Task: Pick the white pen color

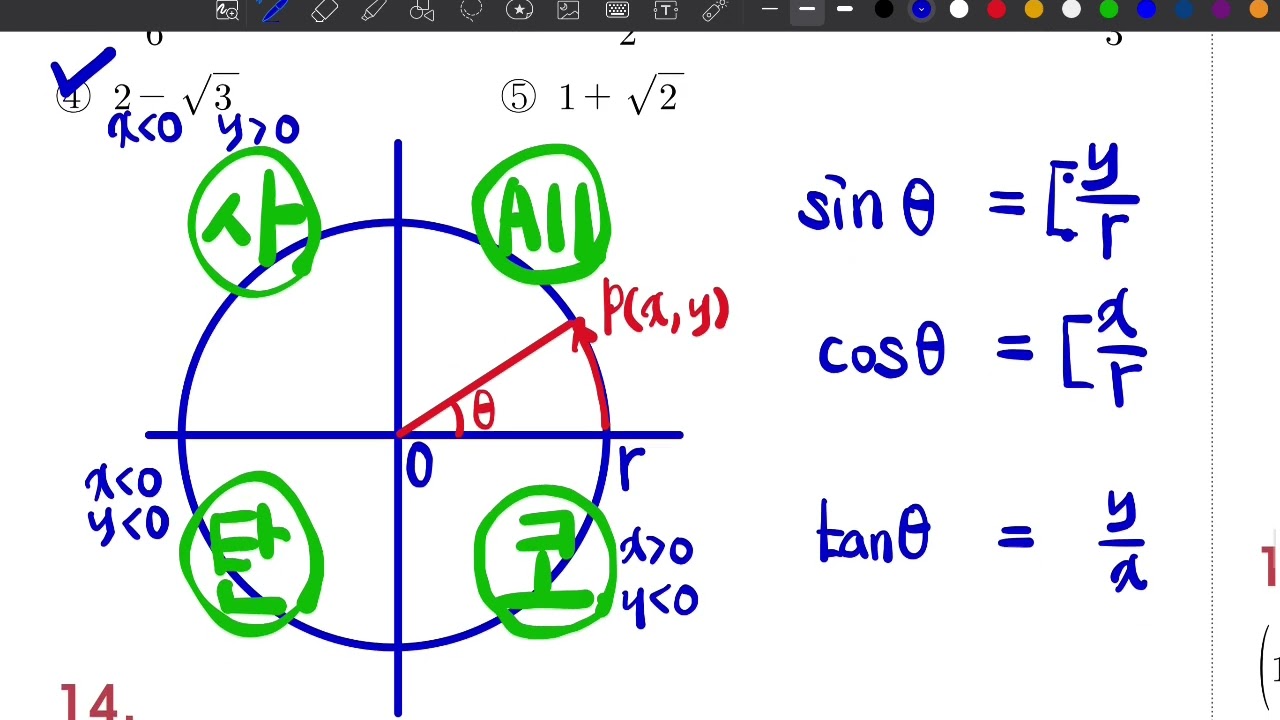Action: 959,10
